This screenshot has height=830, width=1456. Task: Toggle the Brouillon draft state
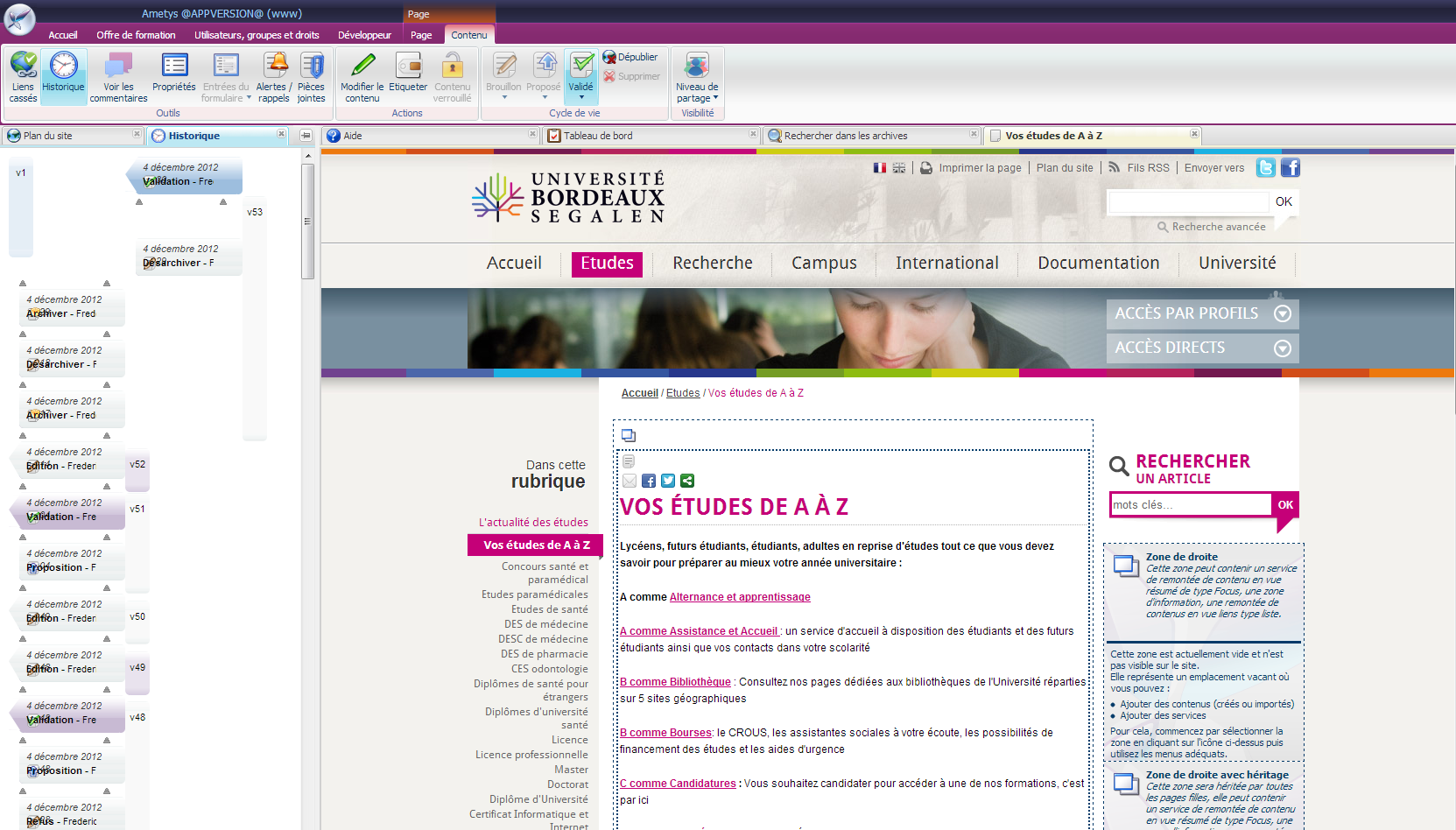pyautogui.click(x=503, y=67)
